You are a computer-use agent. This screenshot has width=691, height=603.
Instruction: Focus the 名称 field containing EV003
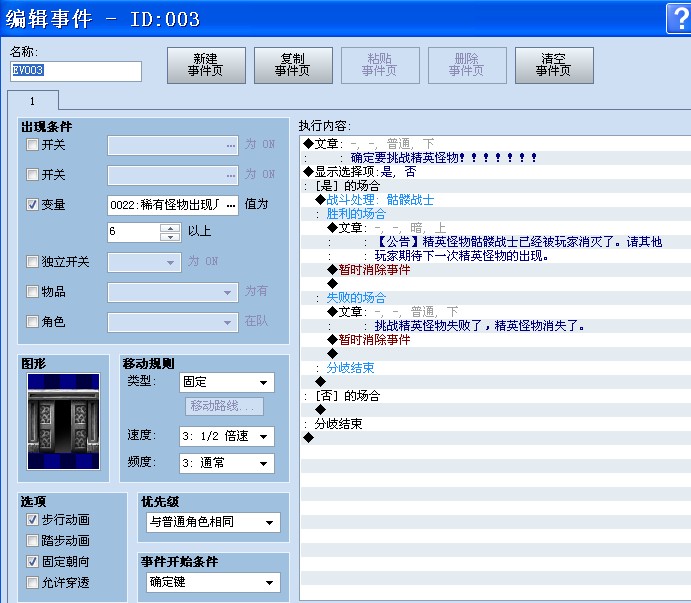[76, 71]
